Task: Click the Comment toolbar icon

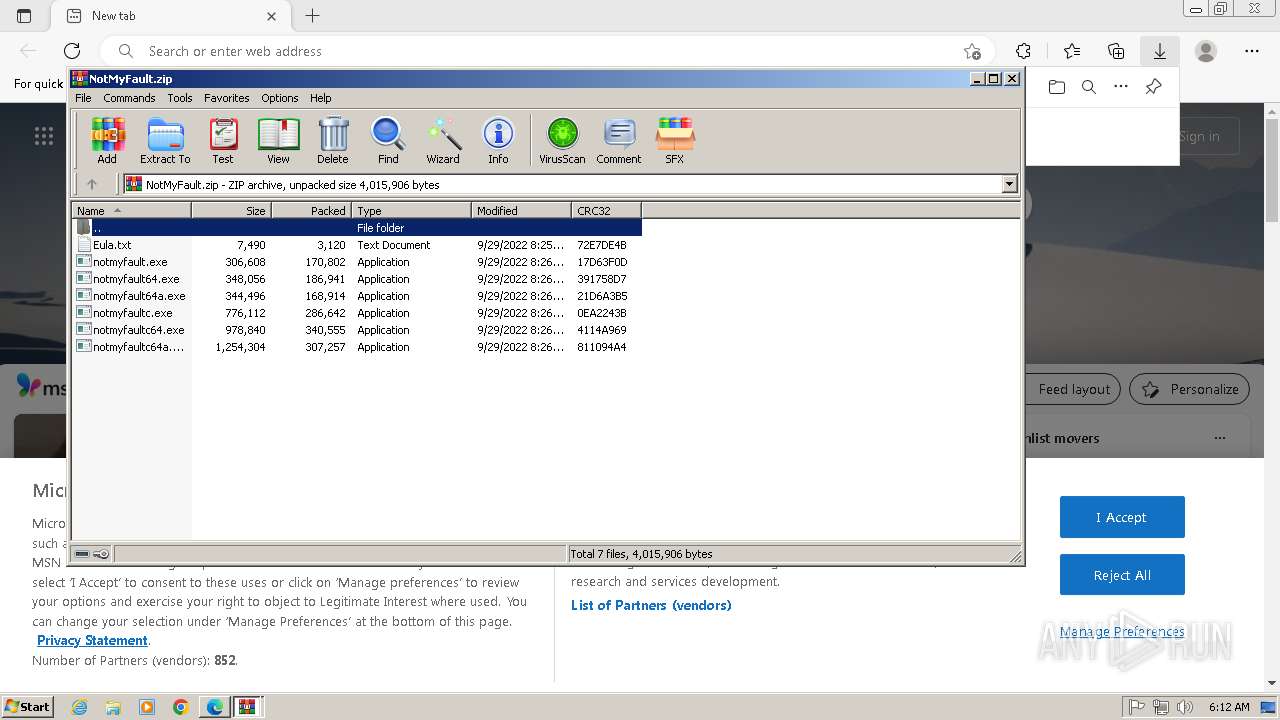Action: 619,140
